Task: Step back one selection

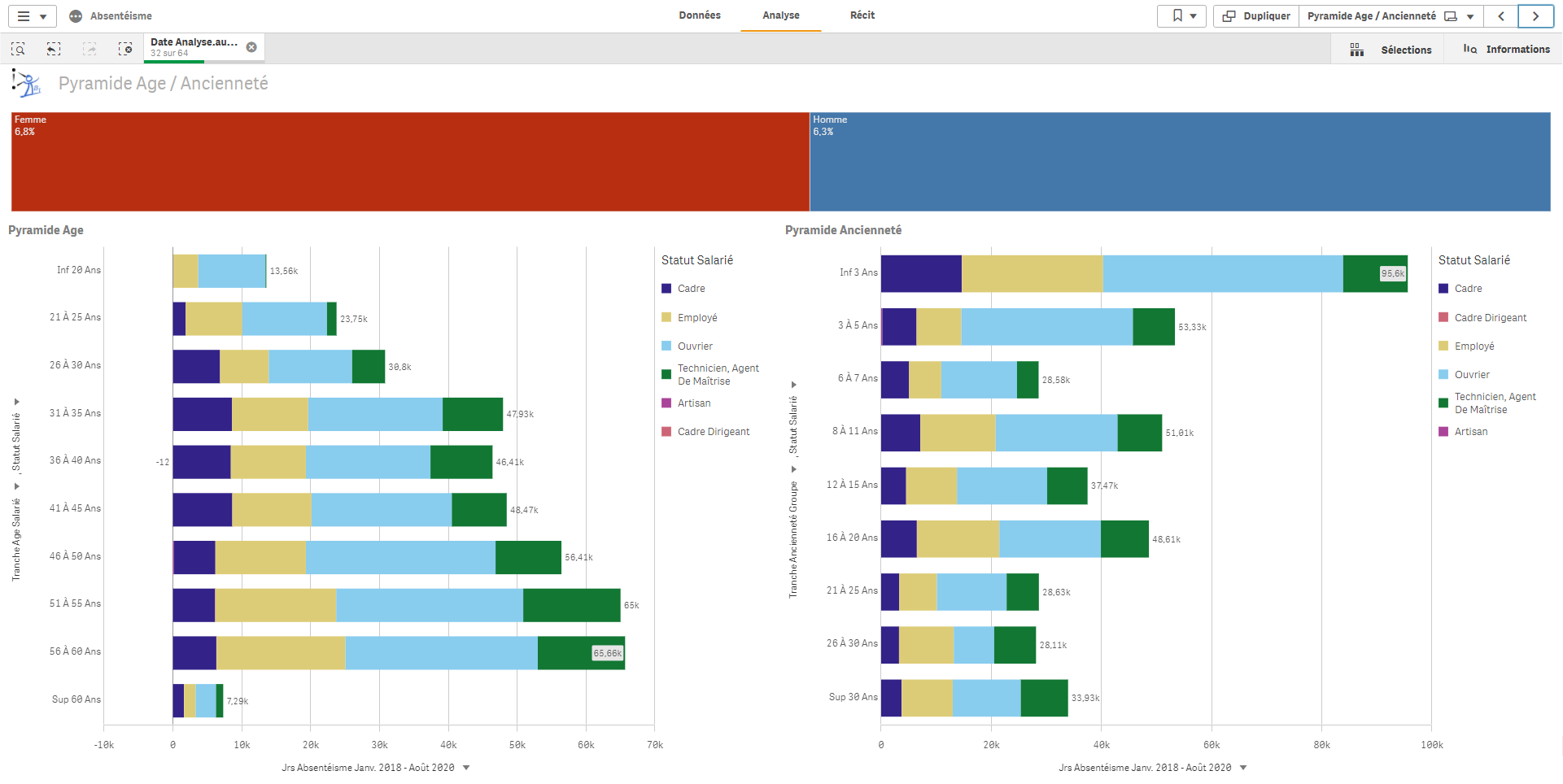Action: point(54,49)
